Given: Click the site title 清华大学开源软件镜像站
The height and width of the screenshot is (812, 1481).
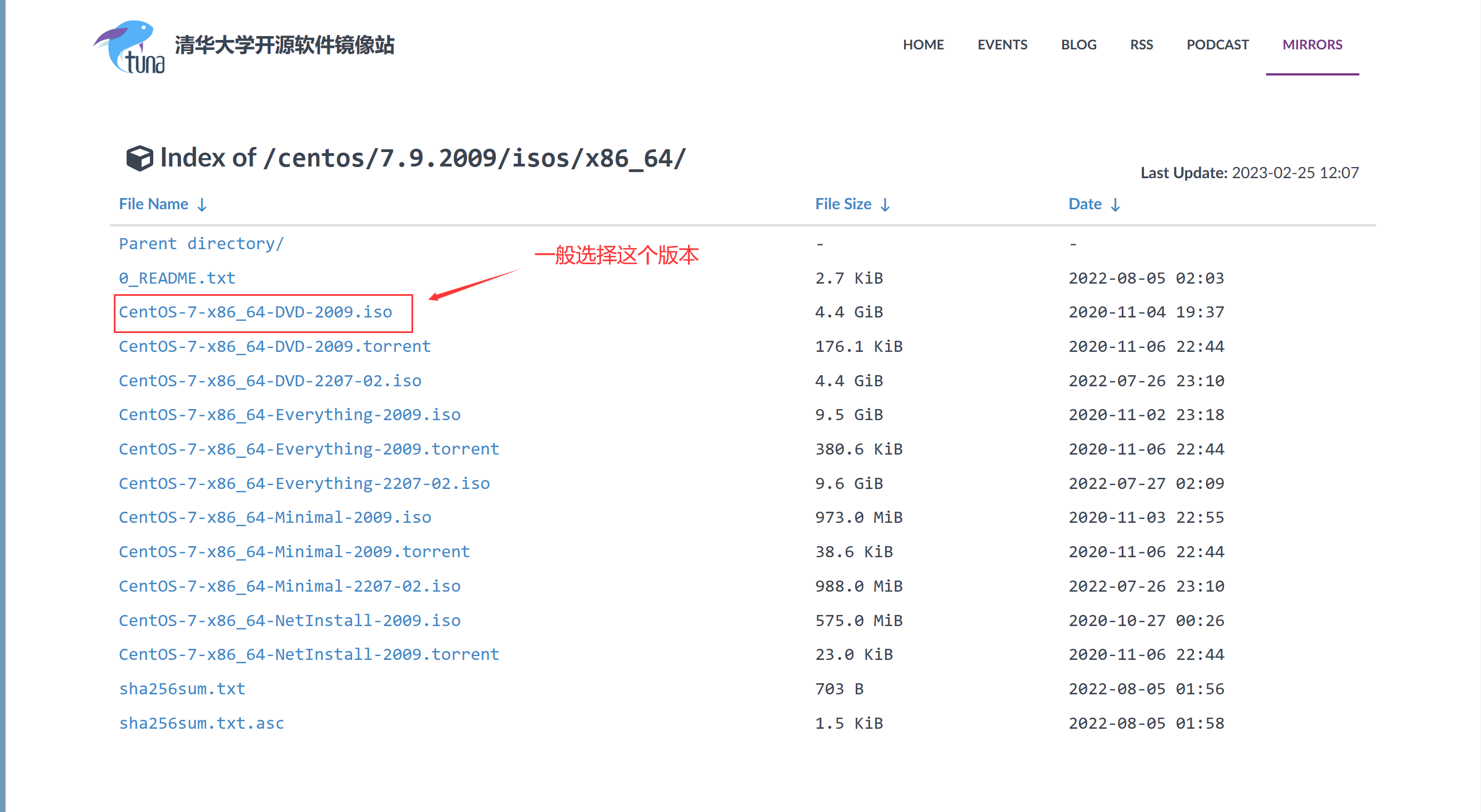Looking at the screenshot, I should [284, 45].
